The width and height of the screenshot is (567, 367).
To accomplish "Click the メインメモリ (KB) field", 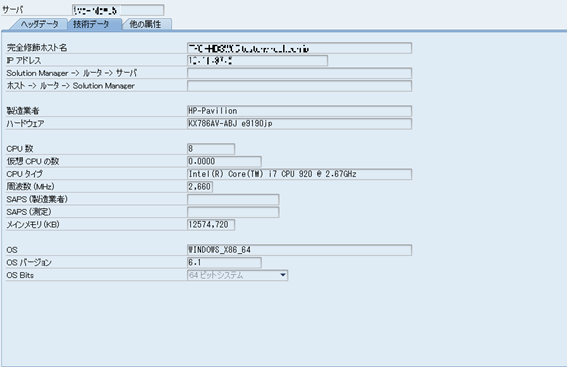I will [211, 225].
